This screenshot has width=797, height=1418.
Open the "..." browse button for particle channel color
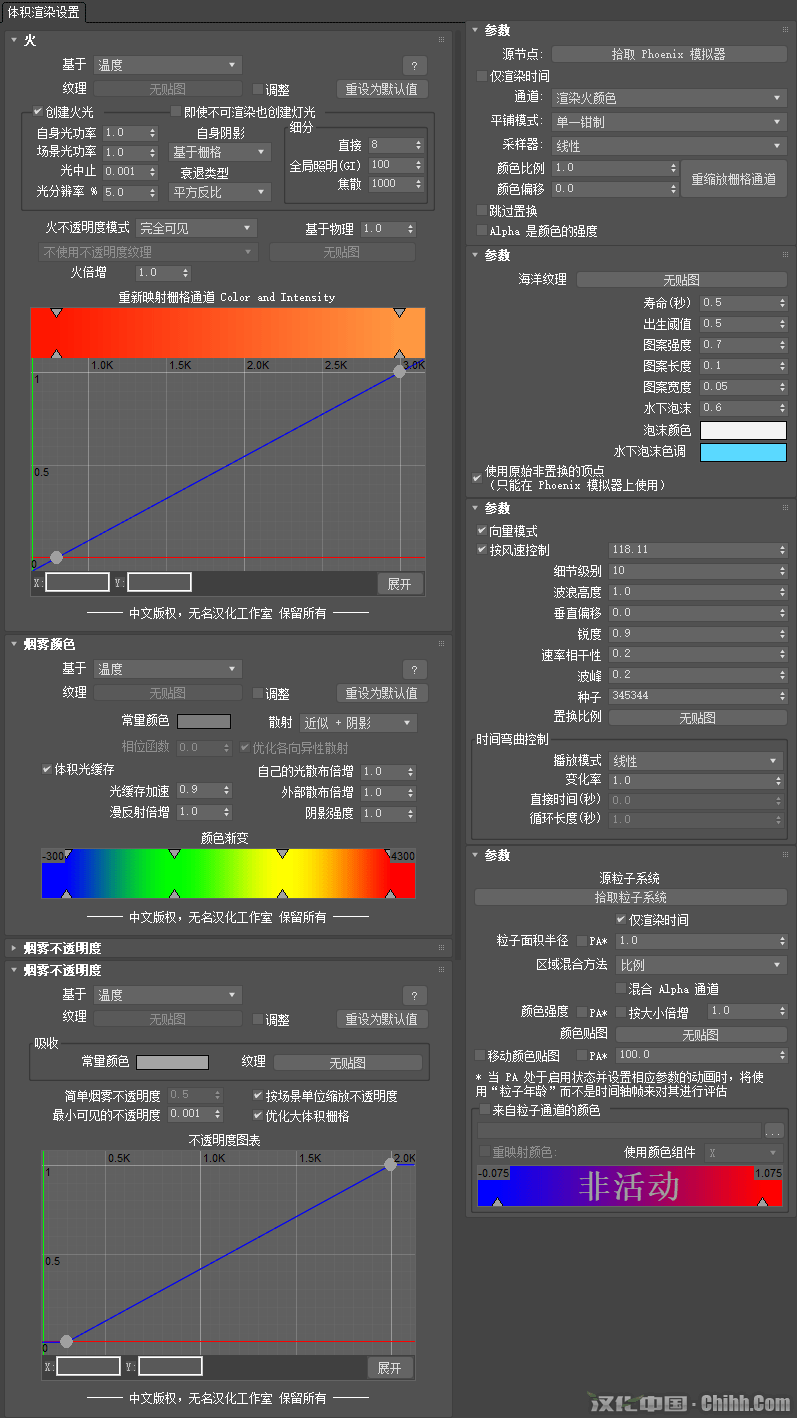(x=774, y=1130)
